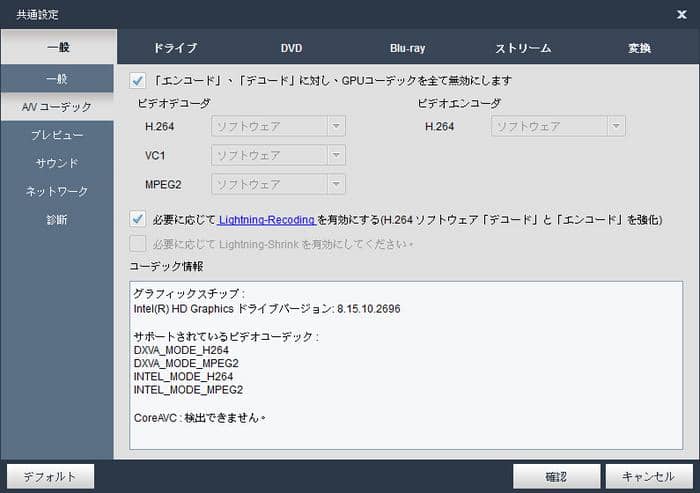Close the 共通設定 dialog with the X
This screenshot has height=493, width=700.
click(x=681, y=15)
